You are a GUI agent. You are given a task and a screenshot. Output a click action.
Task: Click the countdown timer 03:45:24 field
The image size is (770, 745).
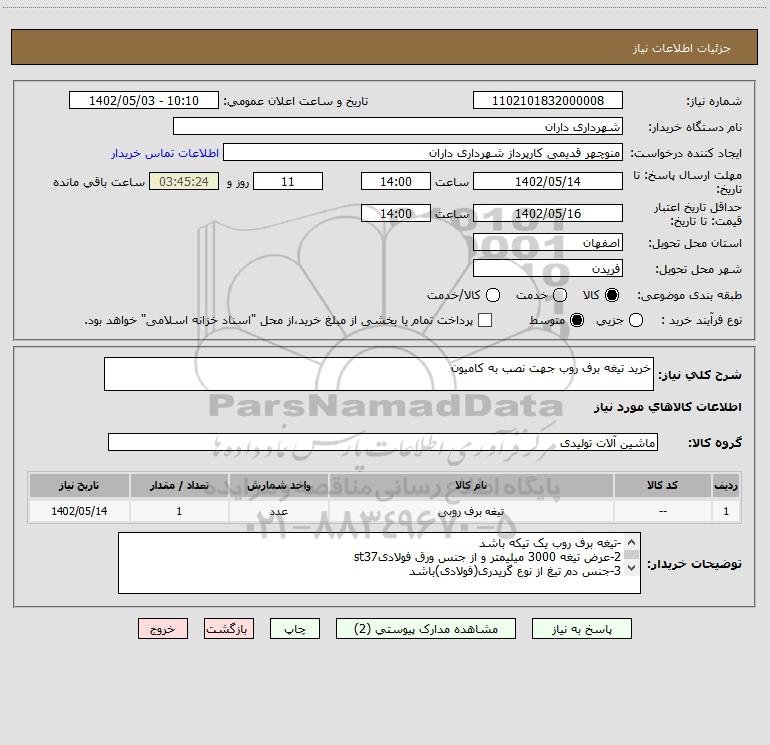[184, 181]
